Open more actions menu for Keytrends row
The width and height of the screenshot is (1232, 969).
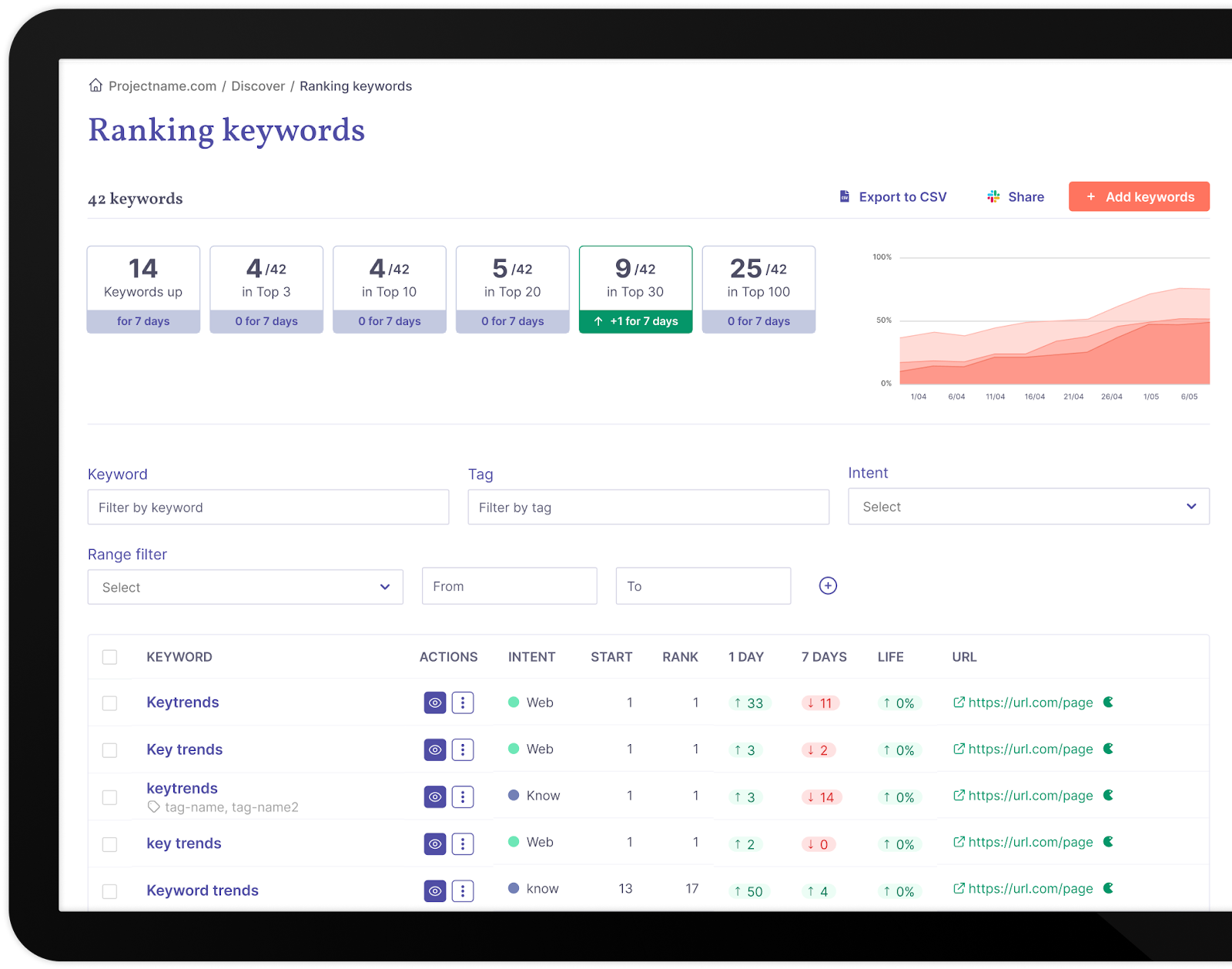tap(463, 702)
